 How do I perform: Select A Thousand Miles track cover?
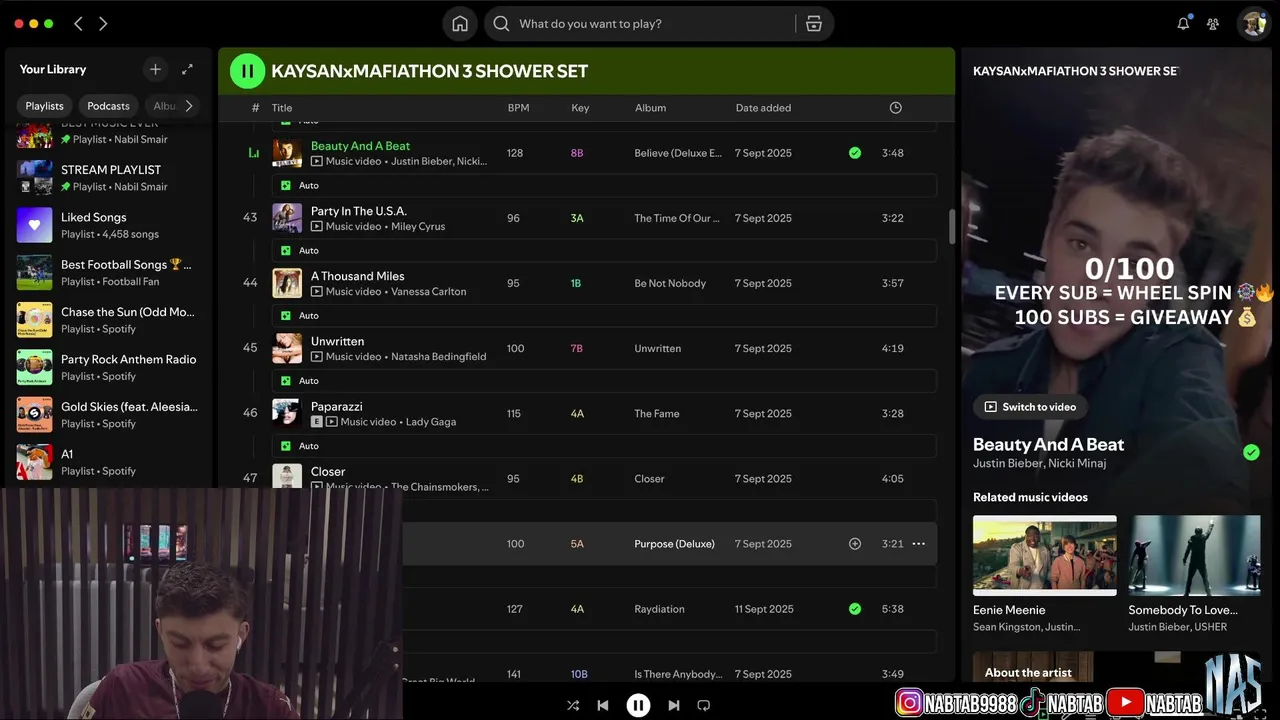click(287, 283)
